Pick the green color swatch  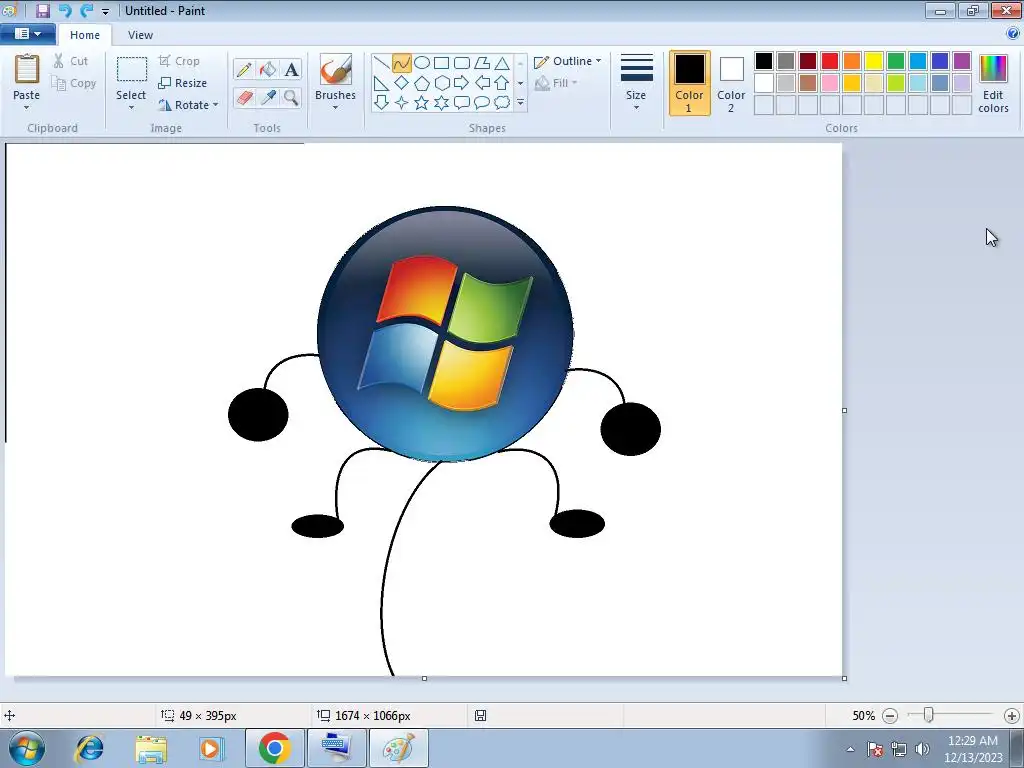tap(896, 61)
